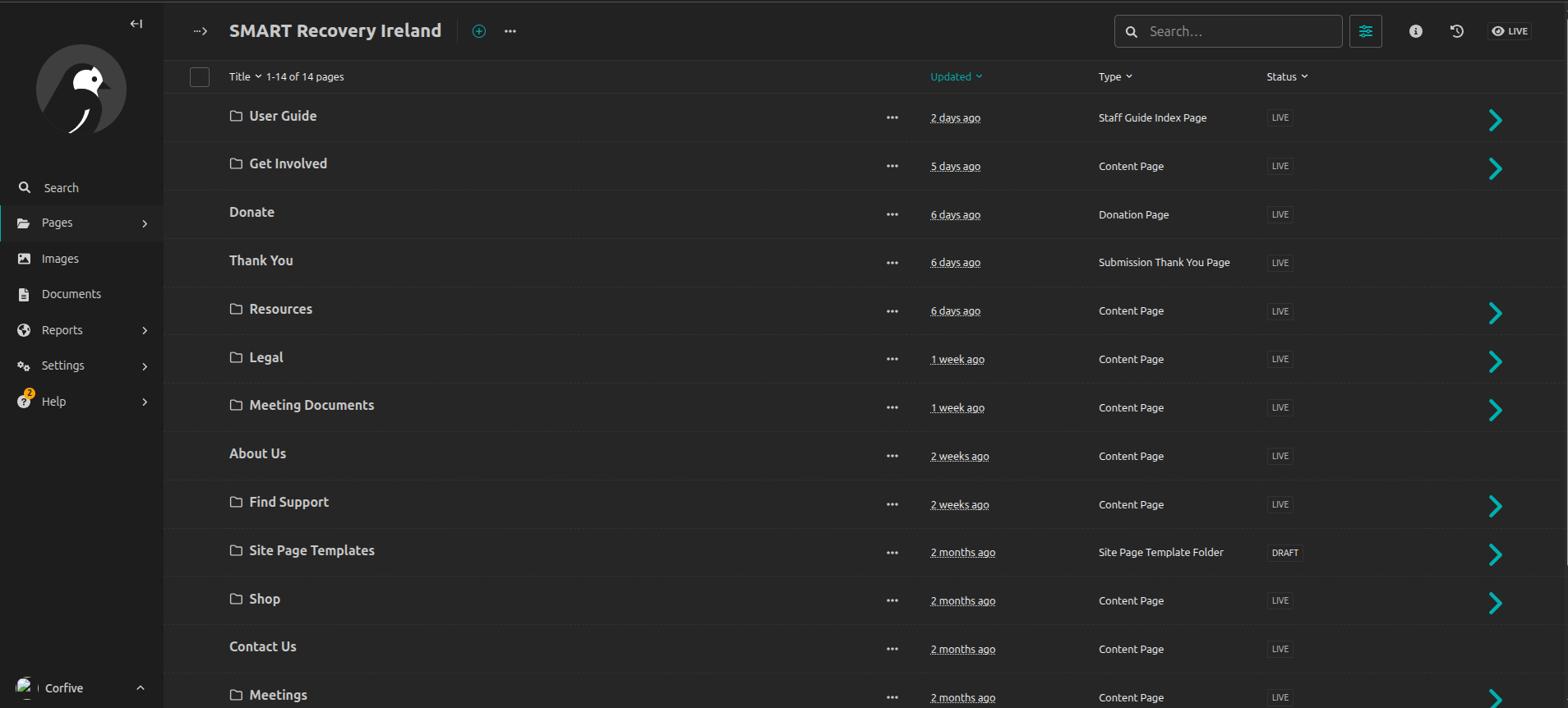Open actions dots for Meeting Documents
This screenshot has width=1568, height=708.
[892, 407]
